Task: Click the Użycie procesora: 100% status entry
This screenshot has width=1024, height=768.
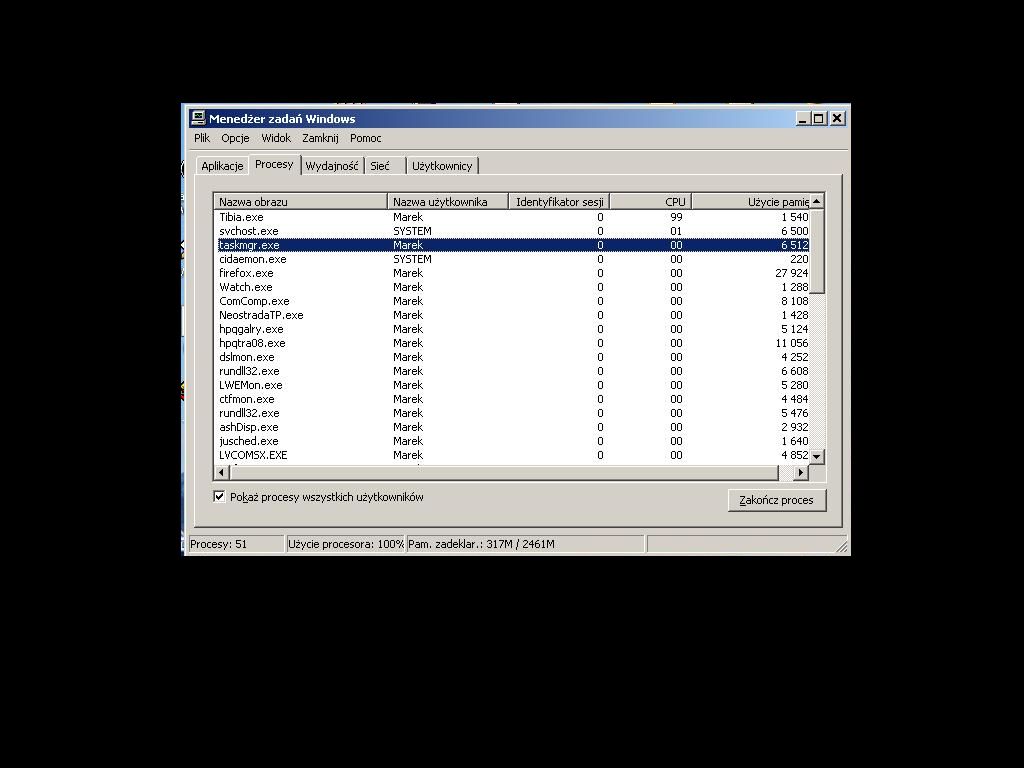Action: point(345,544)
